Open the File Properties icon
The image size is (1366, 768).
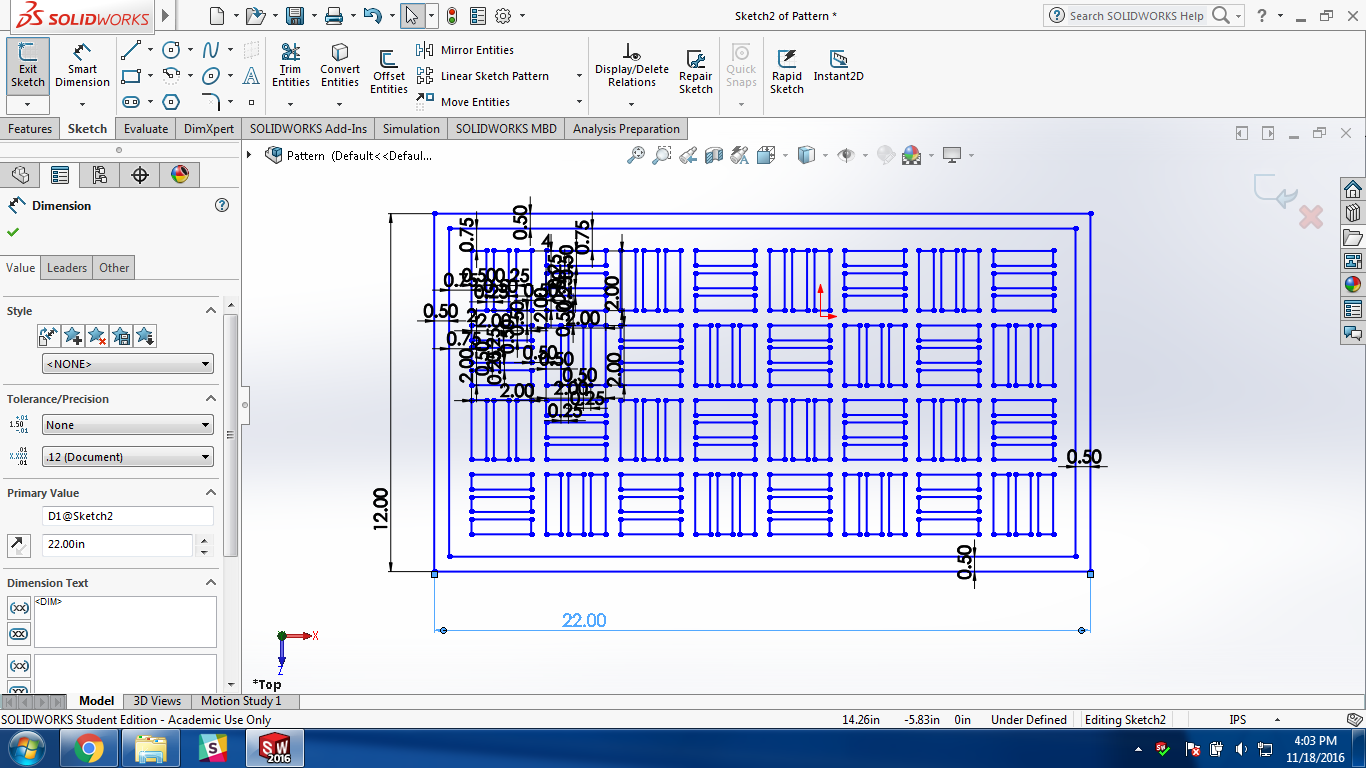tap(478, 16)
